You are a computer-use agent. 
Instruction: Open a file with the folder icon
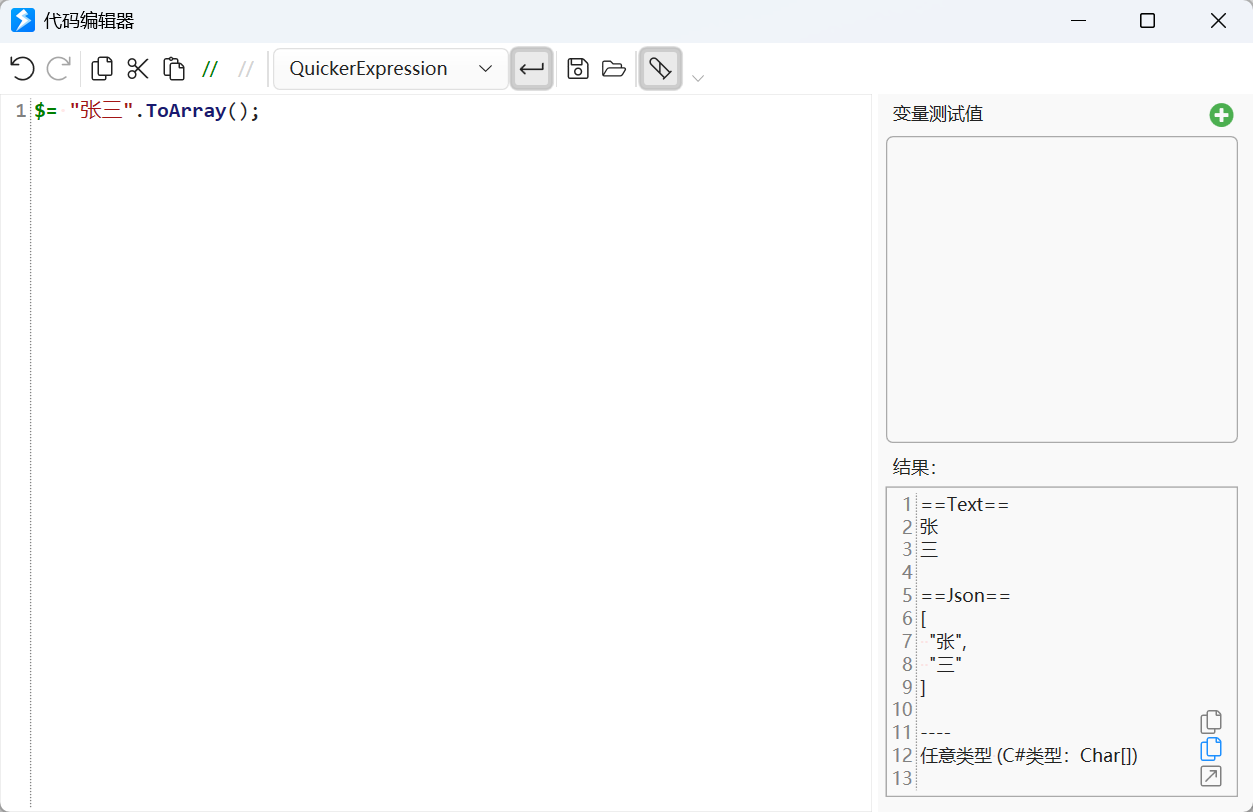click(x=613, y=69)
